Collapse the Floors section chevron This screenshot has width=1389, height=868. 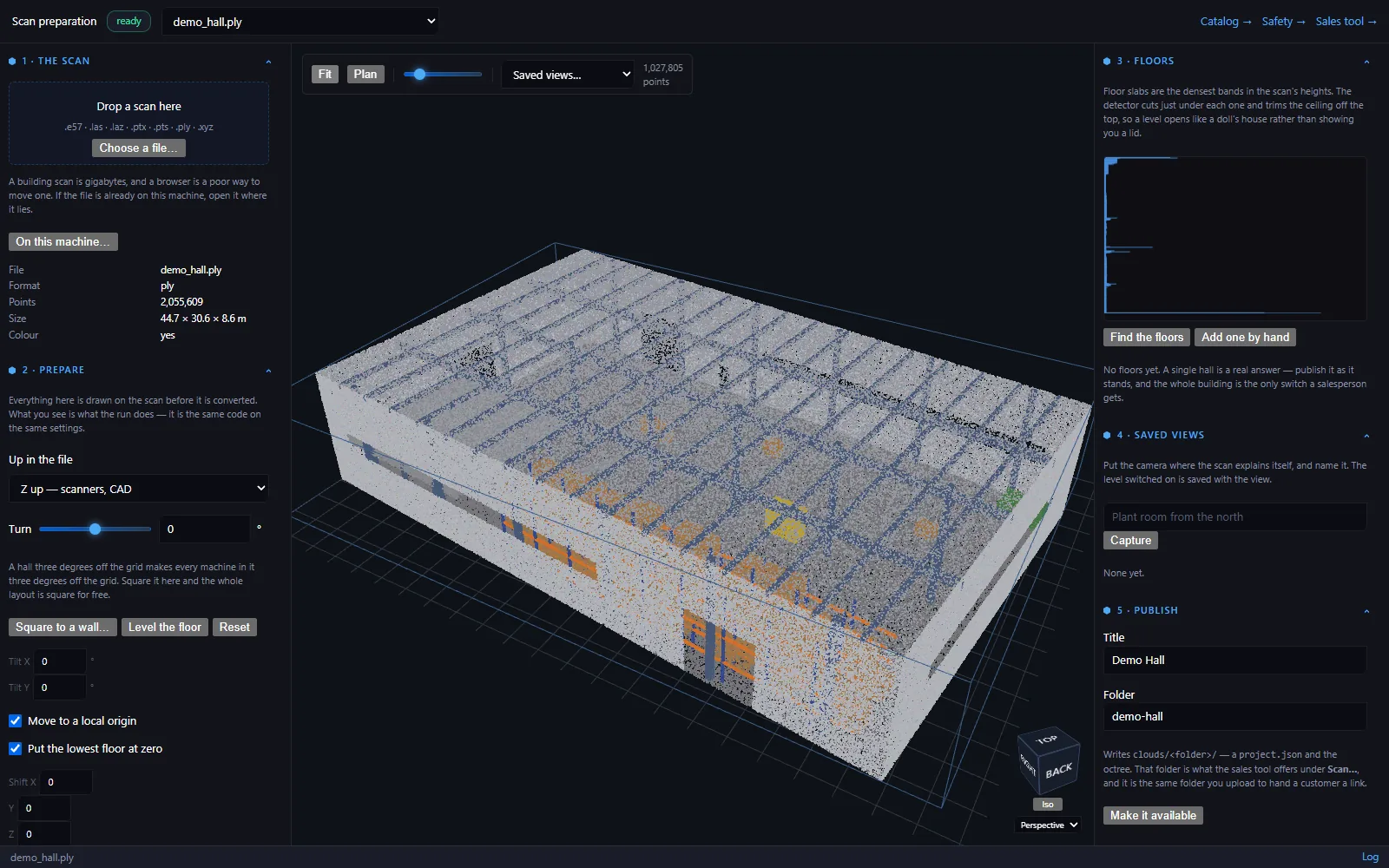1366,62
